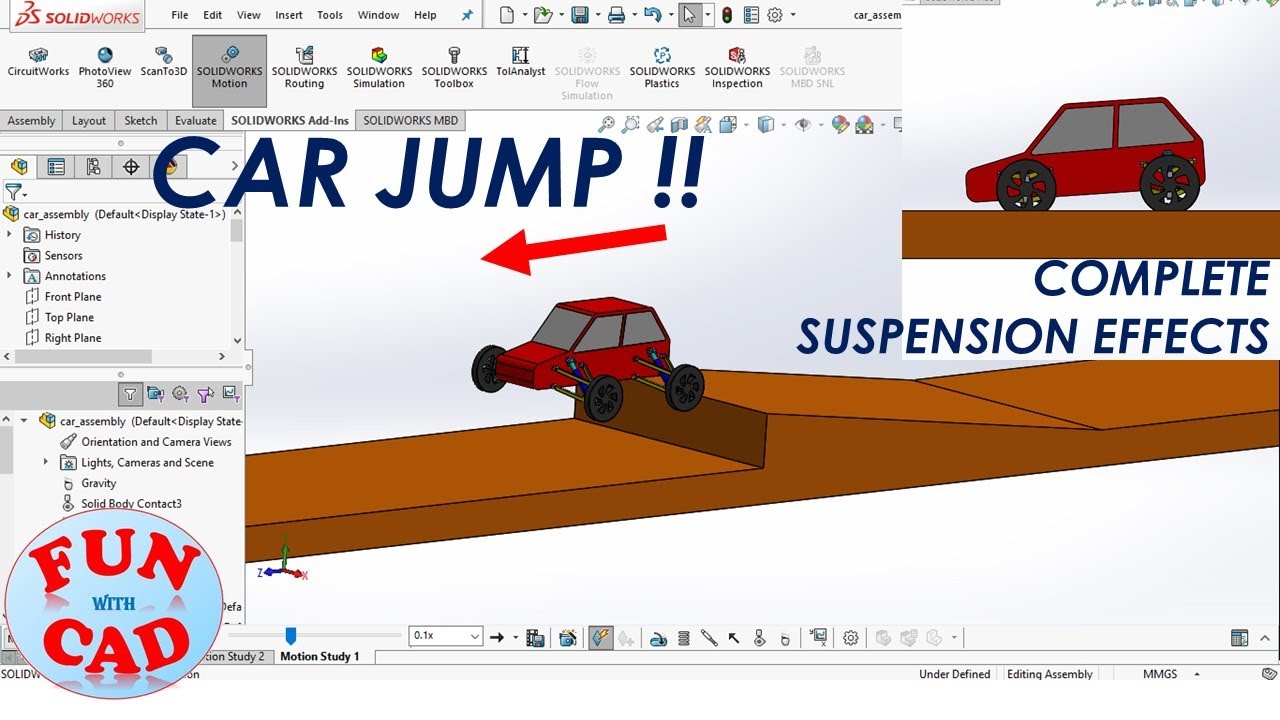Image resolution: width=1280 pixels, height=720 pixels.
Task: Expand the Annotations folder
Action: point(10,276)
